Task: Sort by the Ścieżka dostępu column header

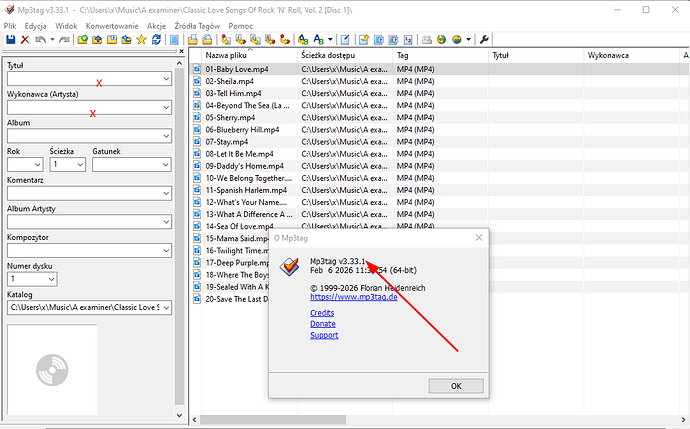Action: (x=345, y=55)
